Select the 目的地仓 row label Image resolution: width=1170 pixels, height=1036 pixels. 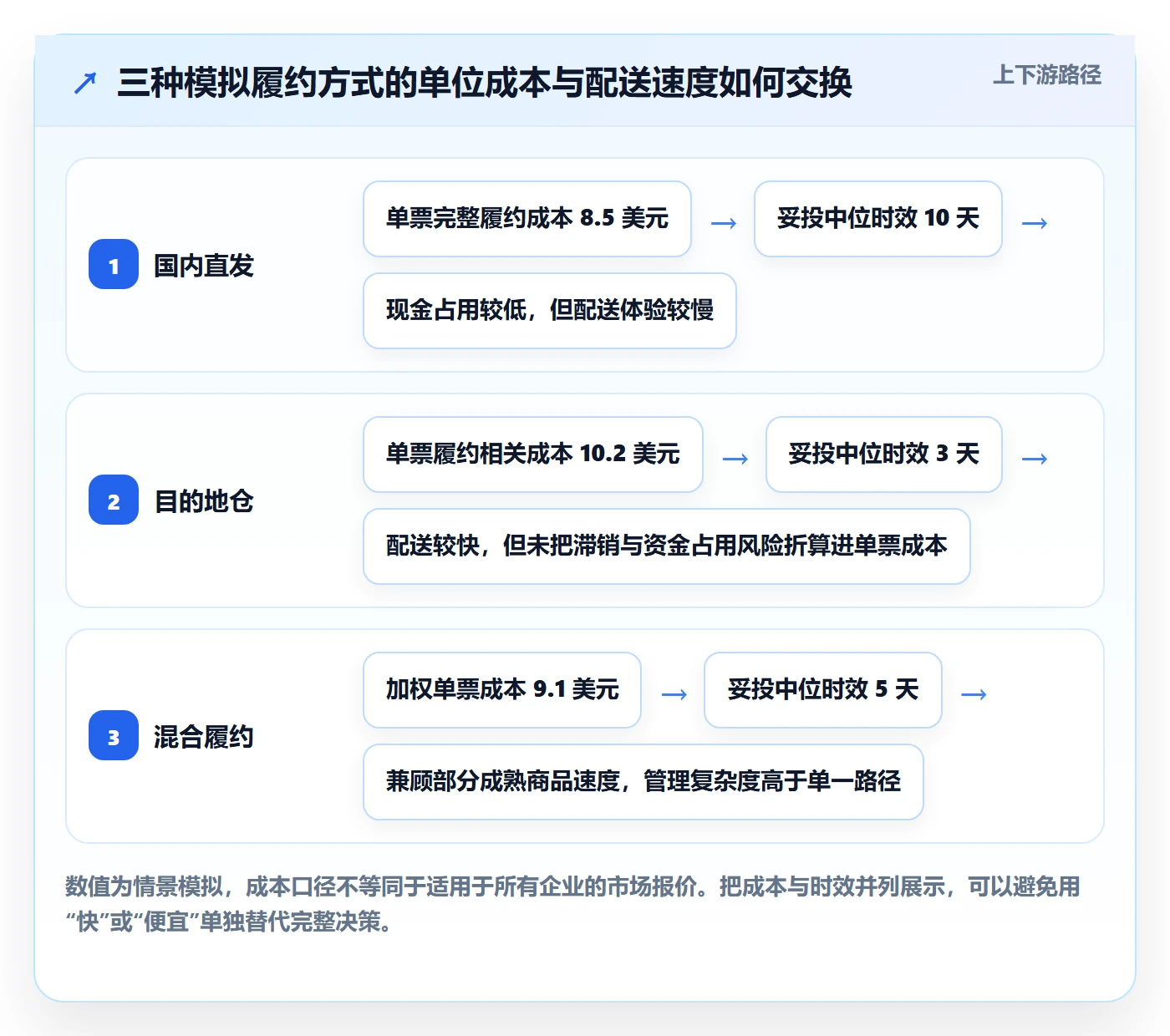pos(204,501)
